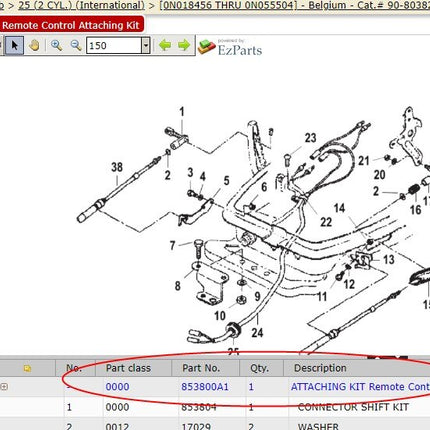
Task: Go to next diagram with right arrow
Action: pos(184,45)
